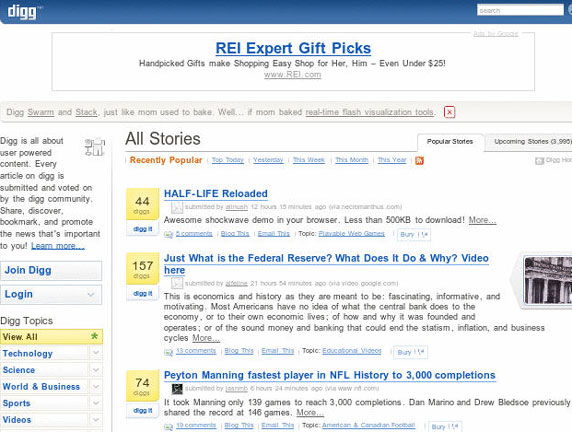Click the Digg Home icon at right
This screenshot has height=432, width=572.
(539, 161)
